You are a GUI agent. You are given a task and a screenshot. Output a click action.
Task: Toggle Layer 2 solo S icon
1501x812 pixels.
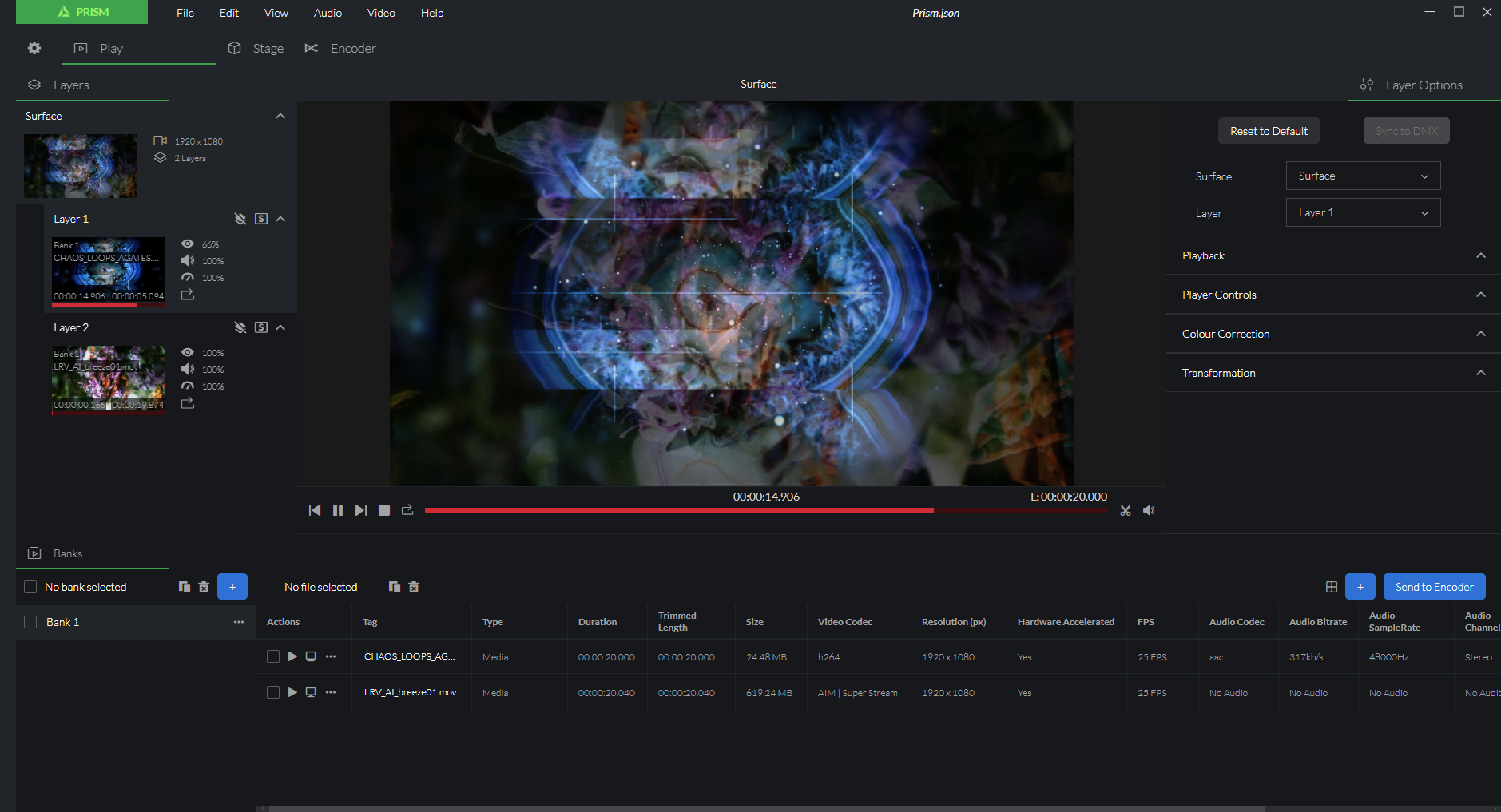click(261, 327)
